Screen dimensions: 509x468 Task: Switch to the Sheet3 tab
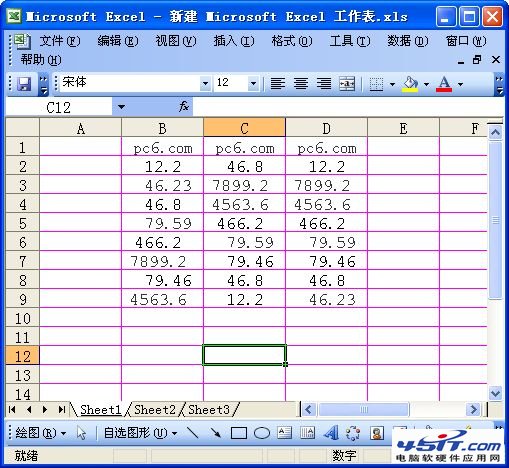[x=209, y=410]
